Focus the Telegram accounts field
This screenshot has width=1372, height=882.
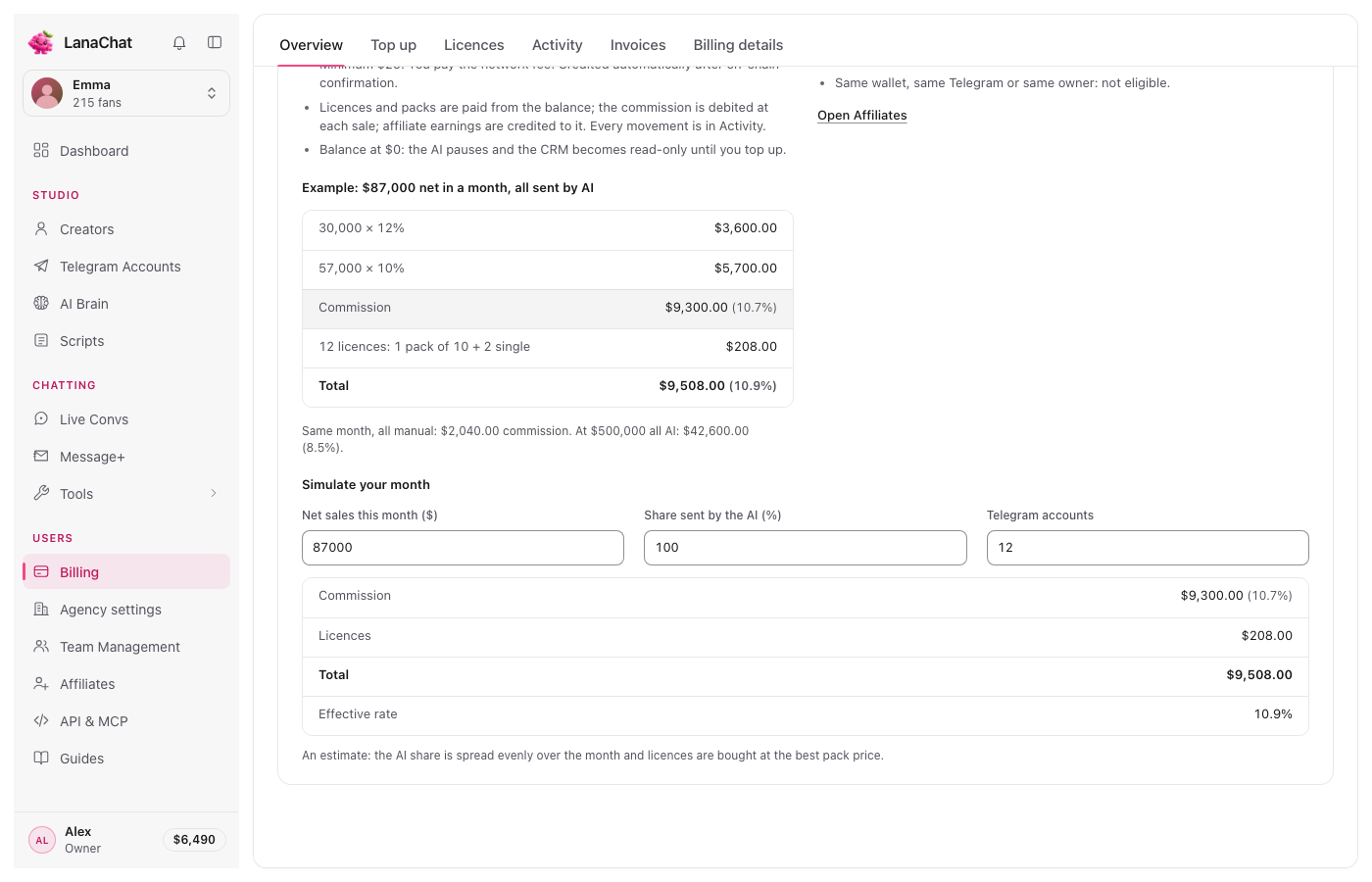(1148, 548)
